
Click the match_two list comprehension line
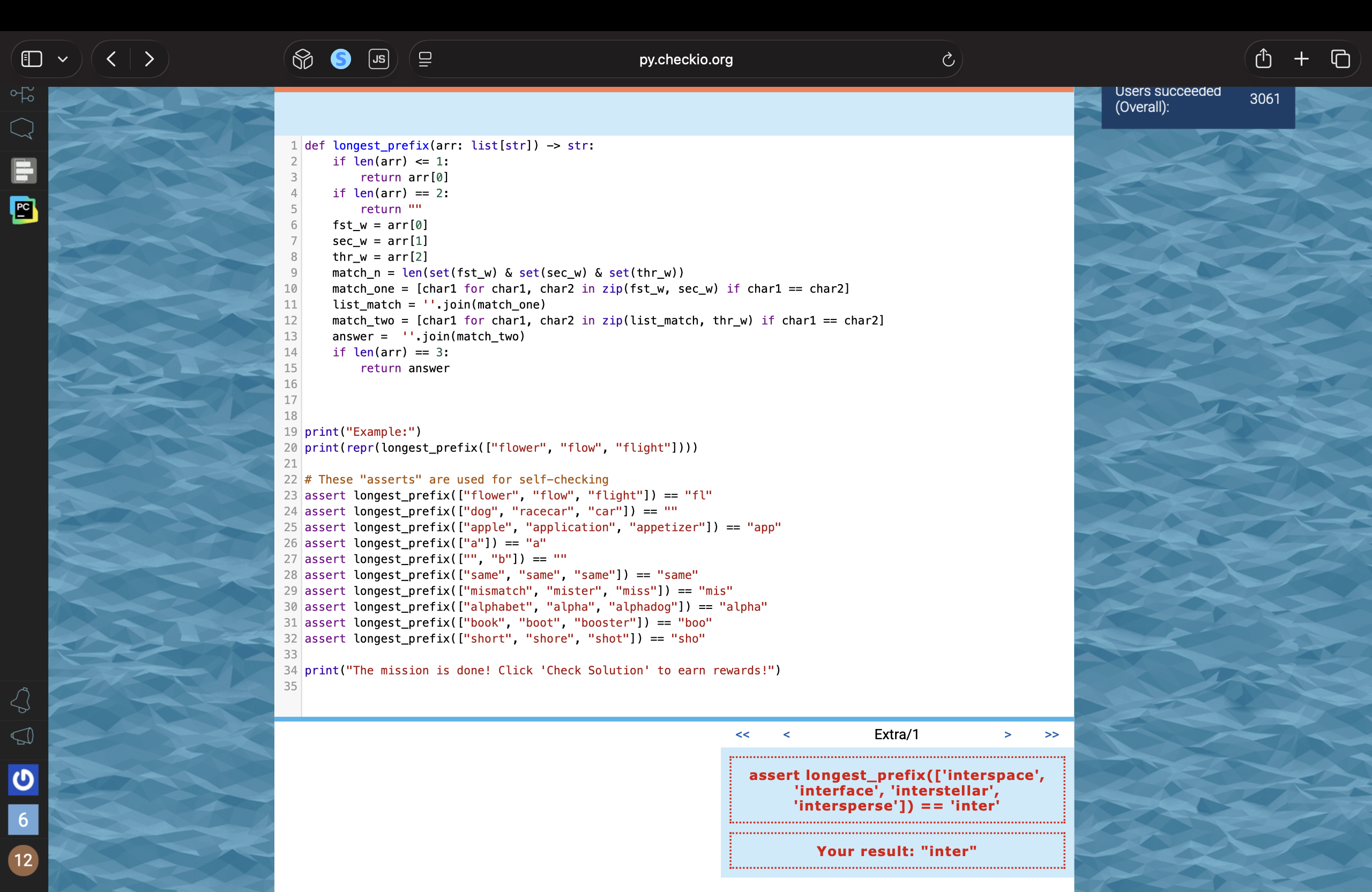coord(608,320)
